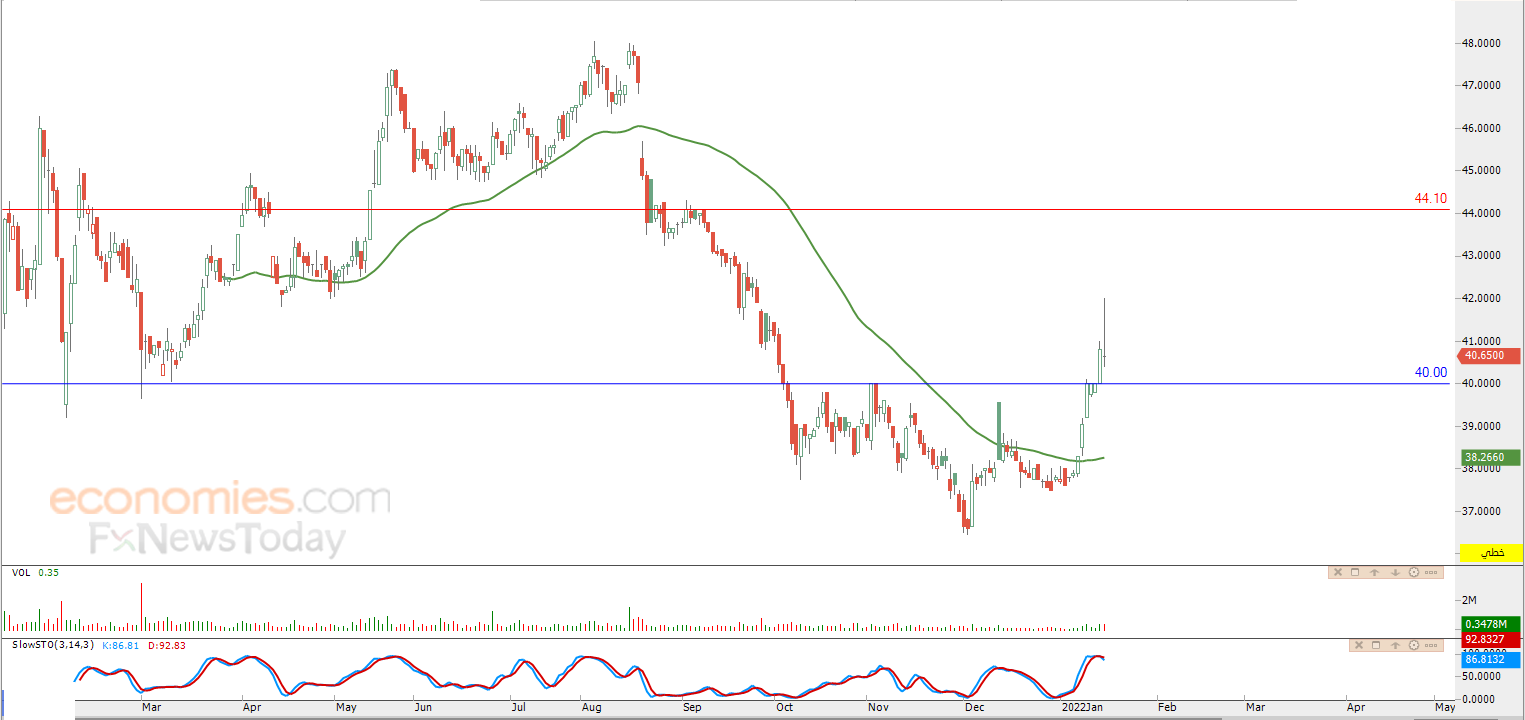
Task: Click the SlowSTO(3,14,3) indicator title
Action: (x=53, y=645)
